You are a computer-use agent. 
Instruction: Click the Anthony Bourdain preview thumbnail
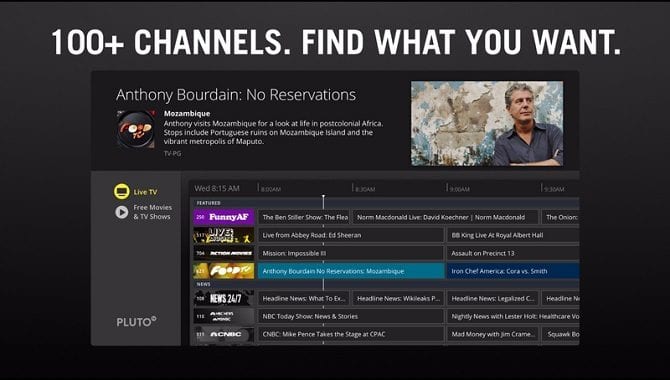click(x=487, y=123)
